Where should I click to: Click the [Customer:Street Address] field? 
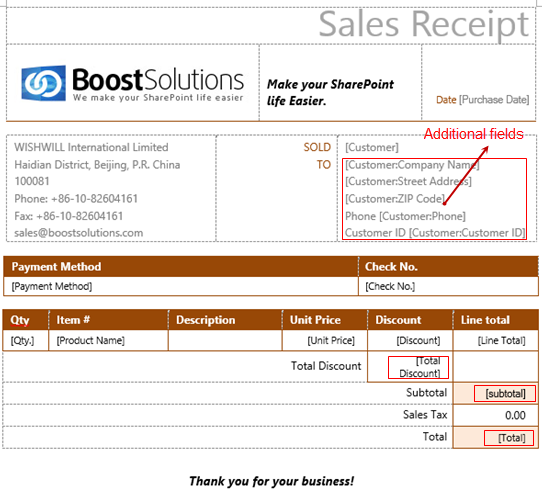408,182
